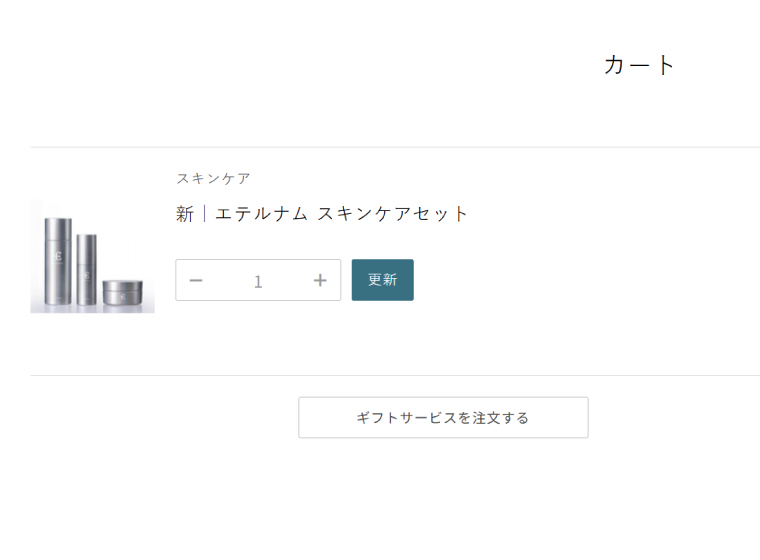Click the カート page heading
Screen dimensions: 760x560
point(640,65)
